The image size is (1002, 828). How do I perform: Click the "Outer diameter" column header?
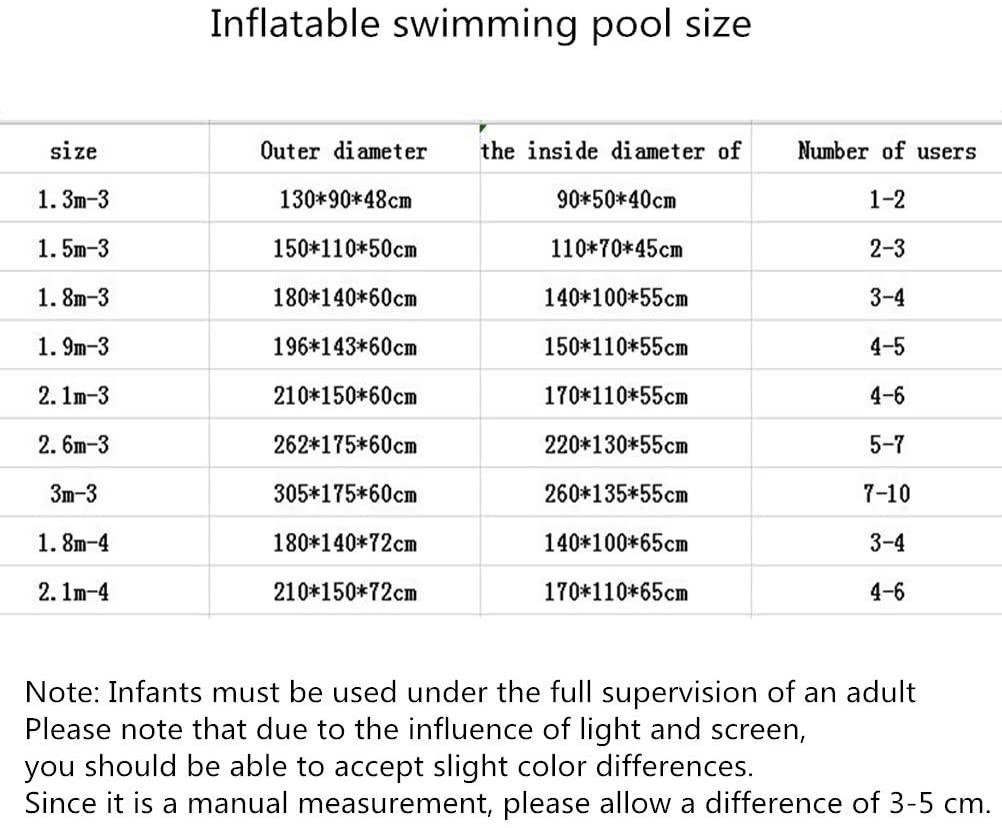(343, 152)
